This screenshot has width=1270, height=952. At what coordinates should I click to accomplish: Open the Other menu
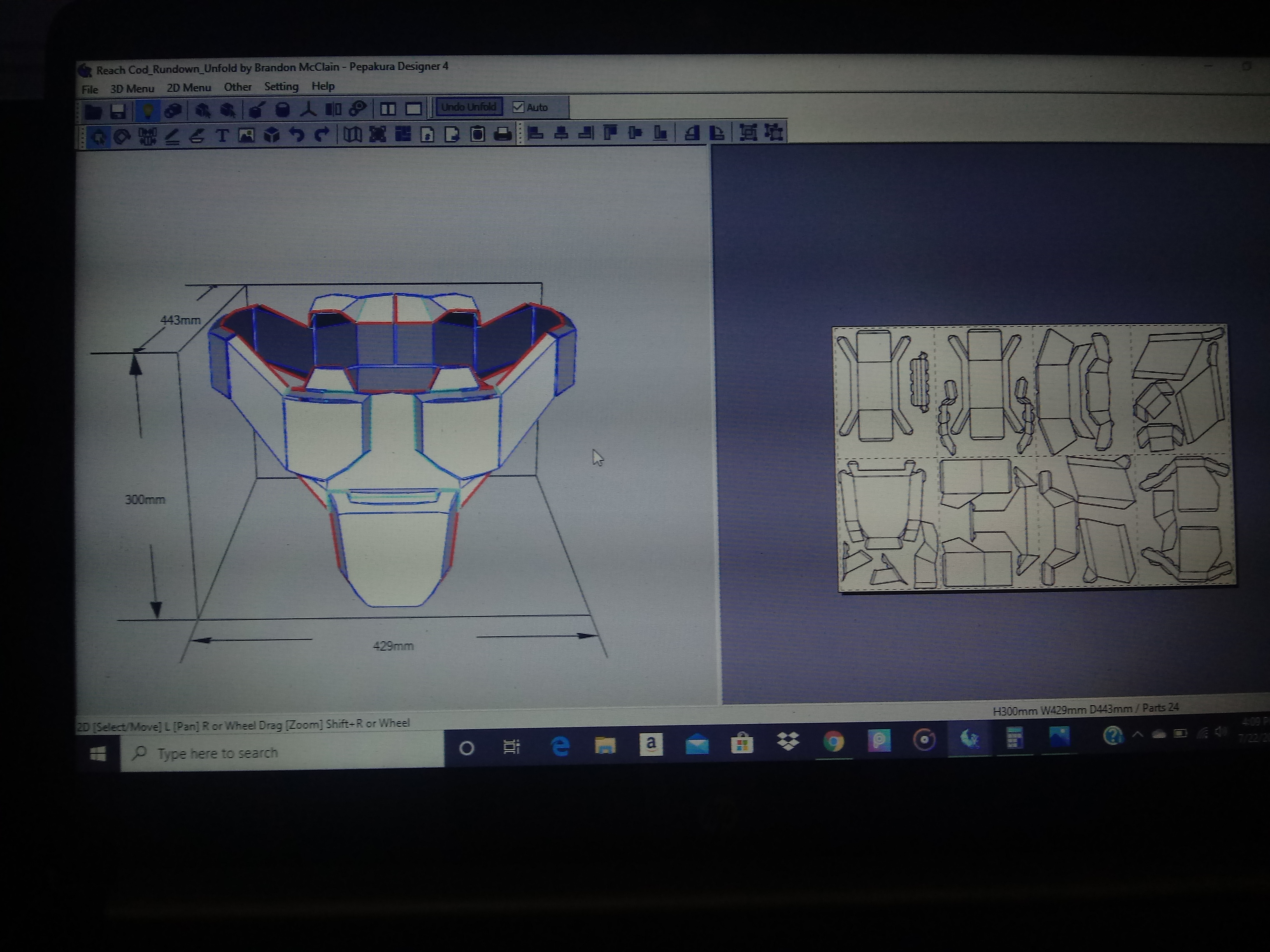pos(238,87)
